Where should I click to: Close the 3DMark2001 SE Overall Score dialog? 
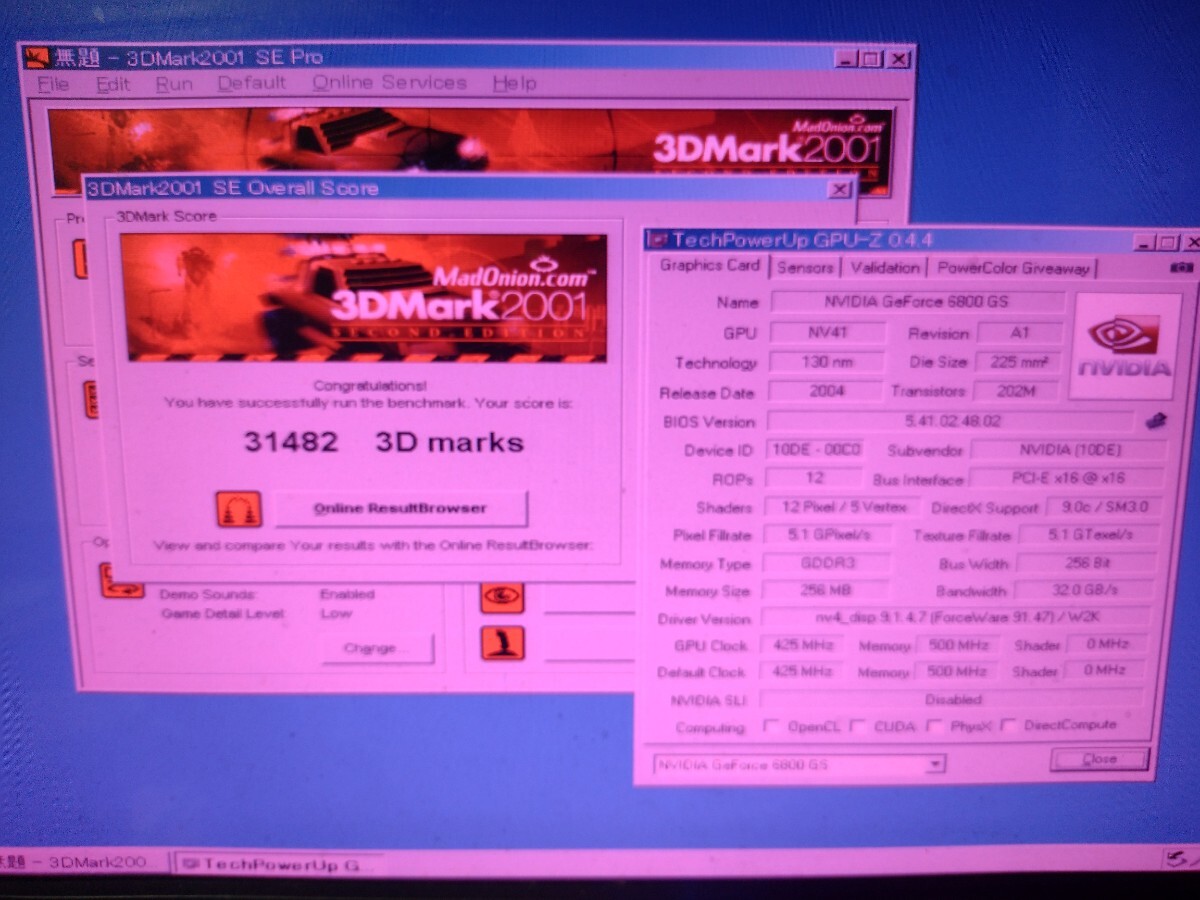(x=839, y=189)
